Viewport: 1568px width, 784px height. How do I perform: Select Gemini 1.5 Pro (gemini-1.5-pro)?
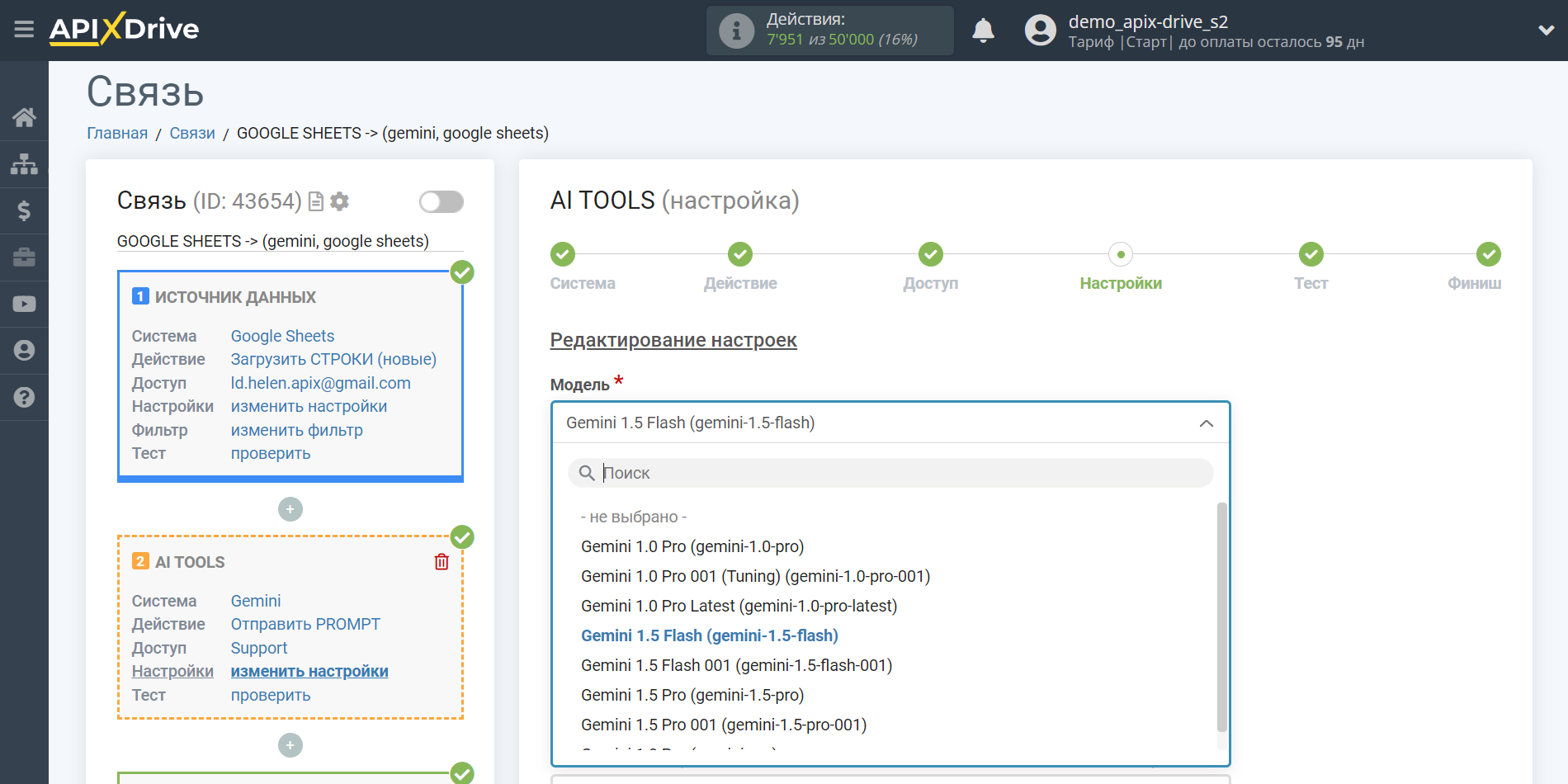(692, 695)
